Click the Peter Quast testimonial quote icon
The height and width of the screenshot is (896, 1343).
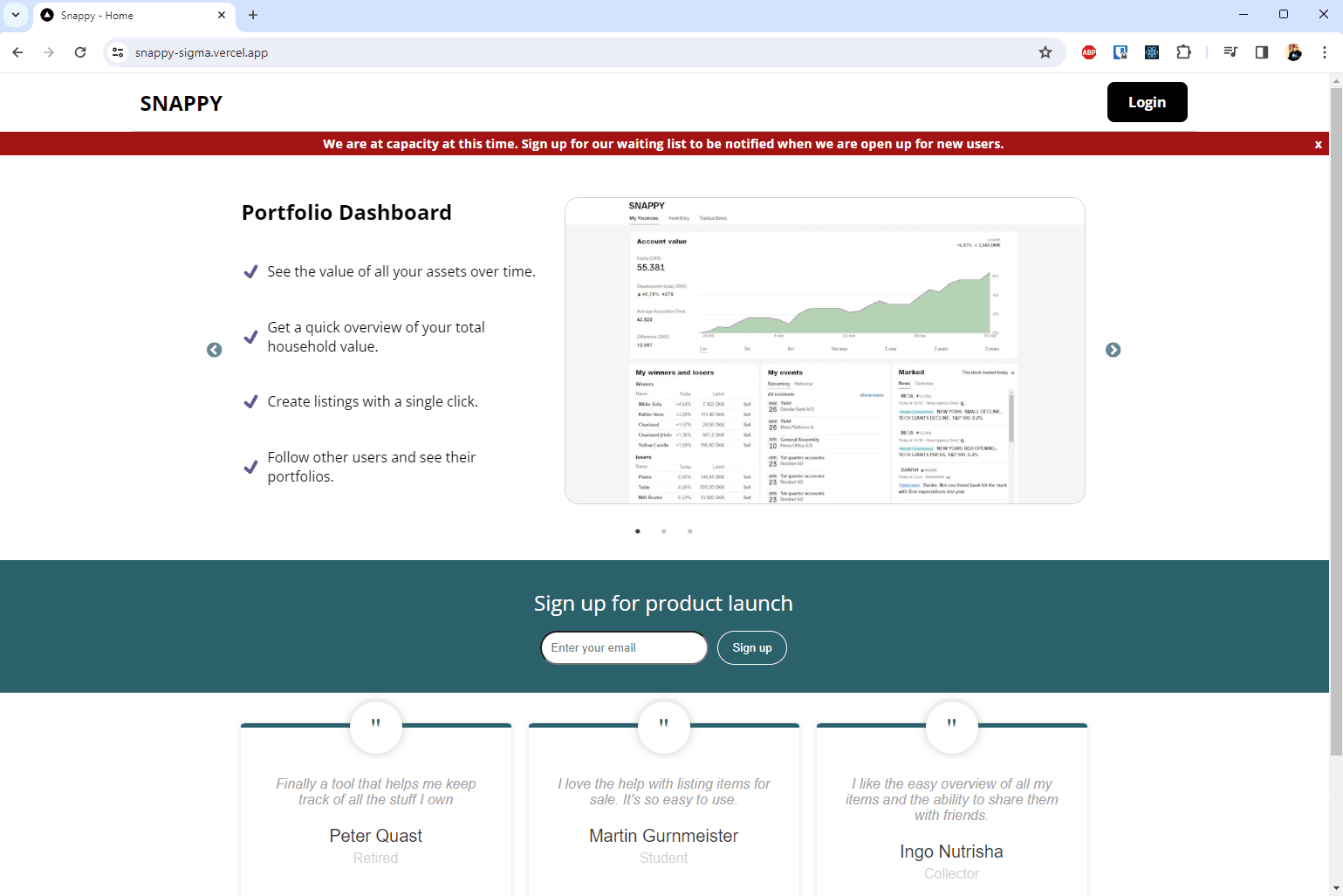376,728
